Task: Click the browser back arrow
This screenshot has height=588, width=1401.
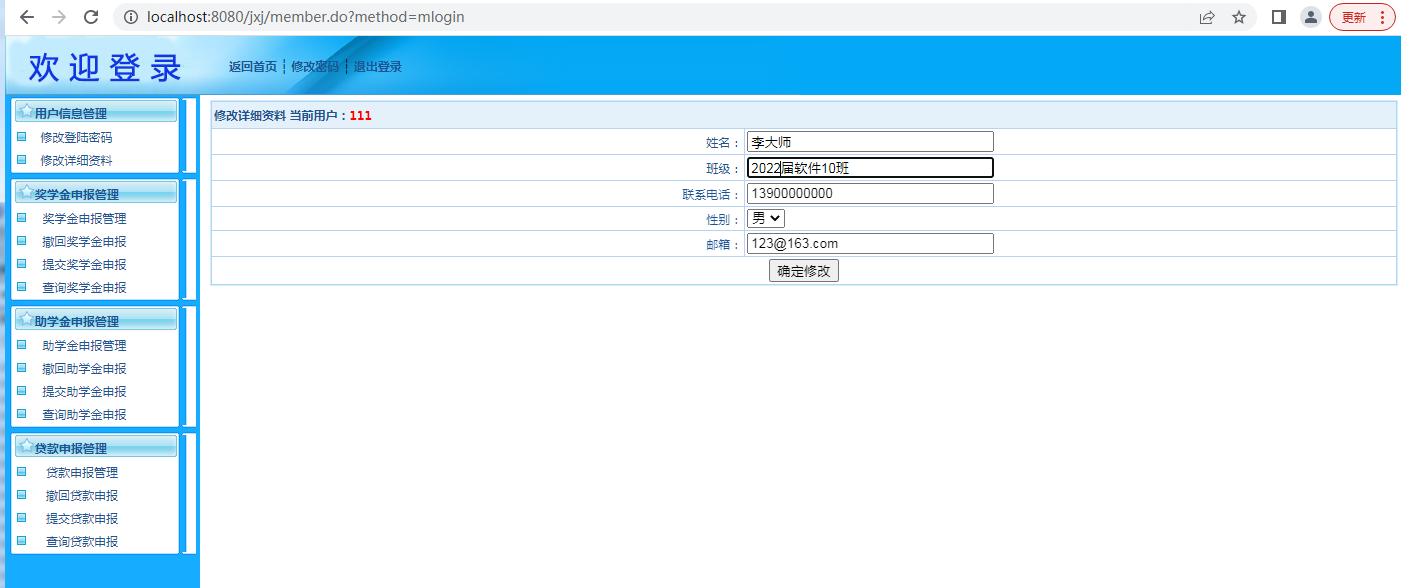Action: pyautogui.click(x=27, y=17)
